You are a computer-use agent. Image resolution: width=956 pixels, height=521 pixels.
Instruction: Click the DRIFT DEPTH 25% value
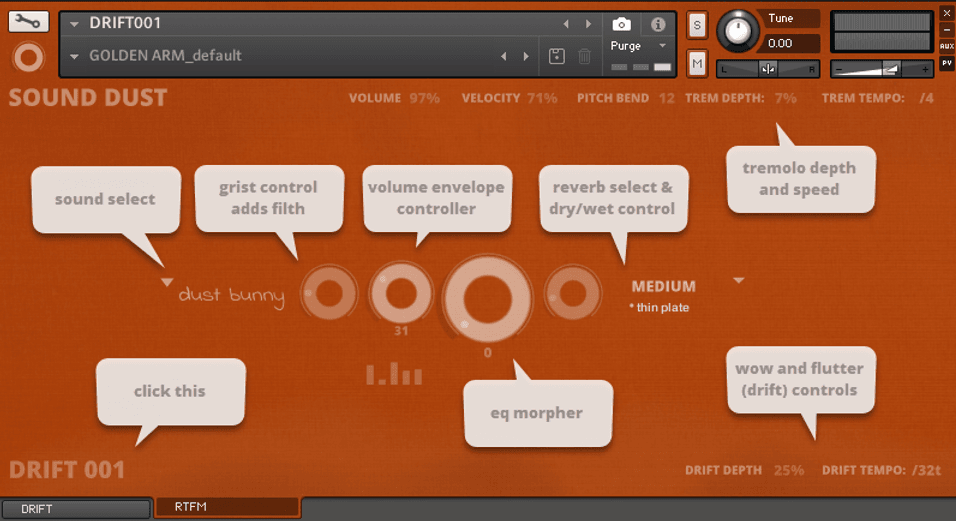789,470
